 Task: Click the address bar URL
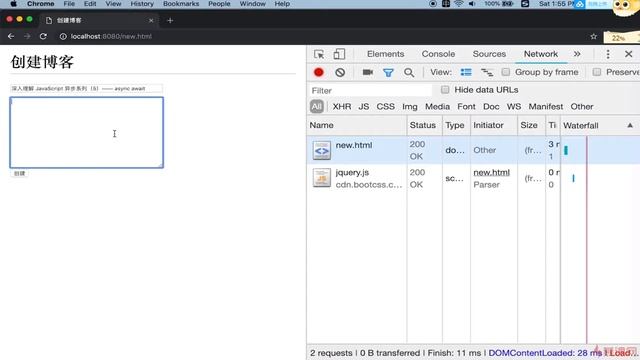(x=111, y=36)
